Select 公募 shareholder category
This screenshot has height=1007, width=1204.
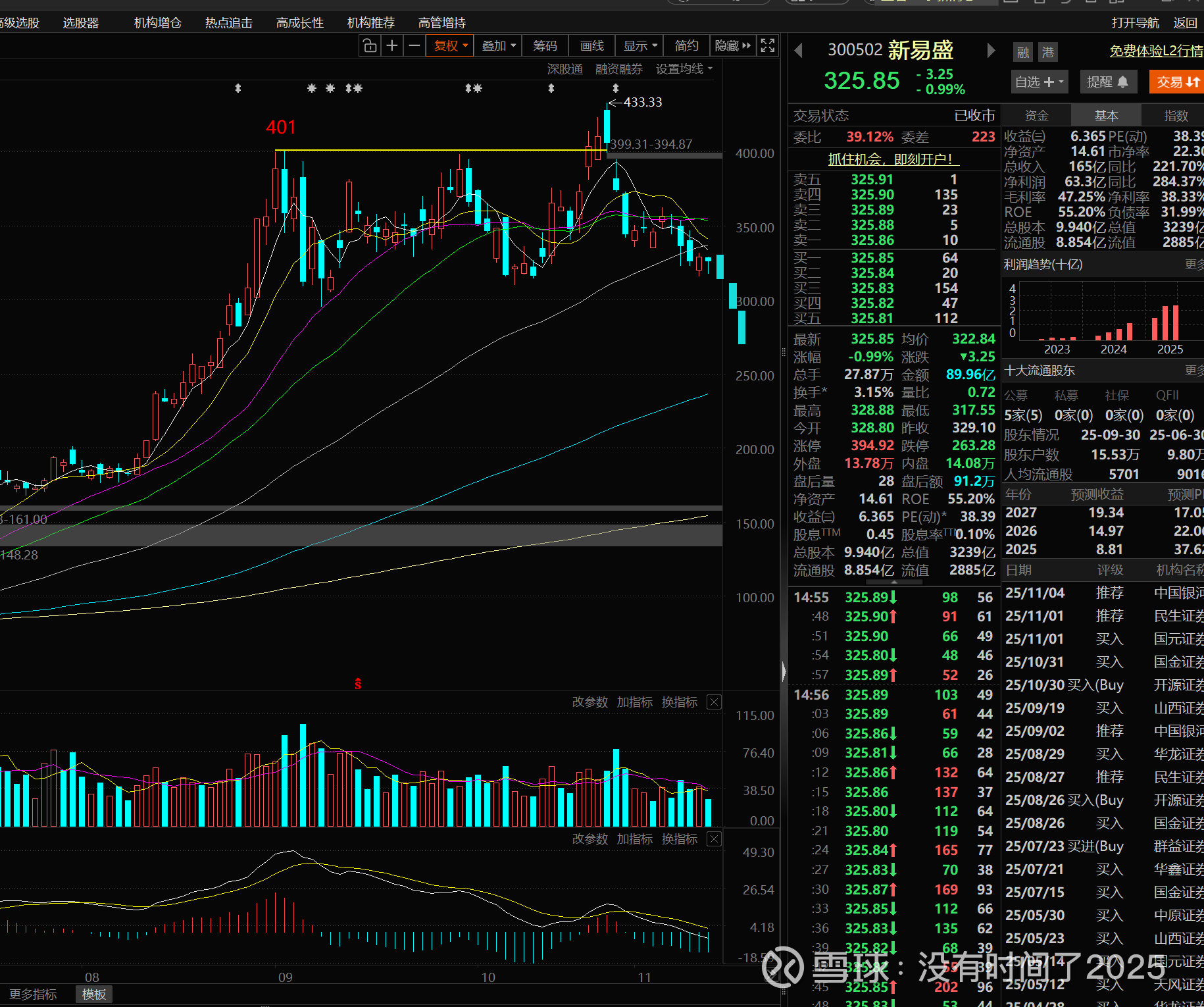tap(1016, 395)
